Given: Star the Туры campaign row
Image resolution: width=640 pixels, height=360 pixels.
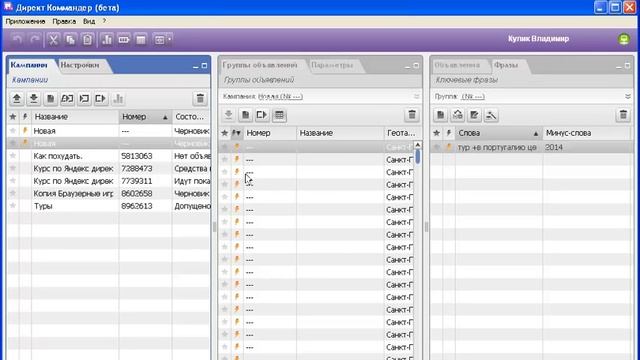Looking at the screenshot, I should pos(13,205).
